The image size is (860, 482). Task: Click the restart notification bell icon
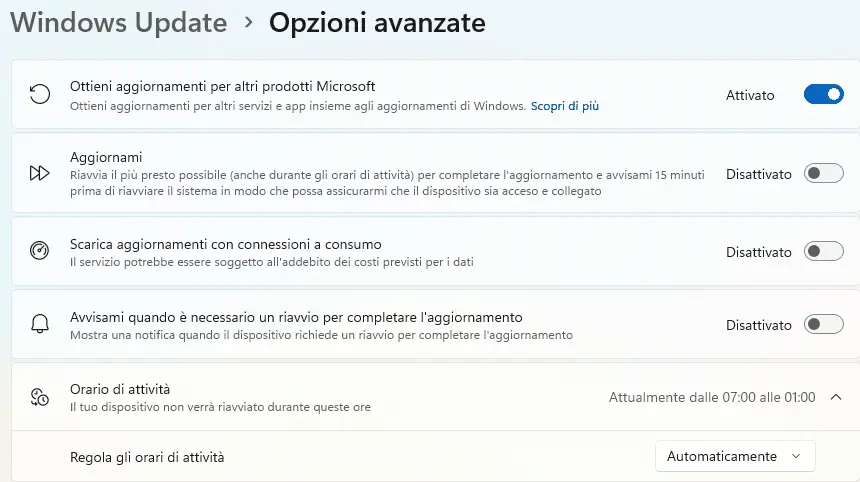click(x=39, y=324)
